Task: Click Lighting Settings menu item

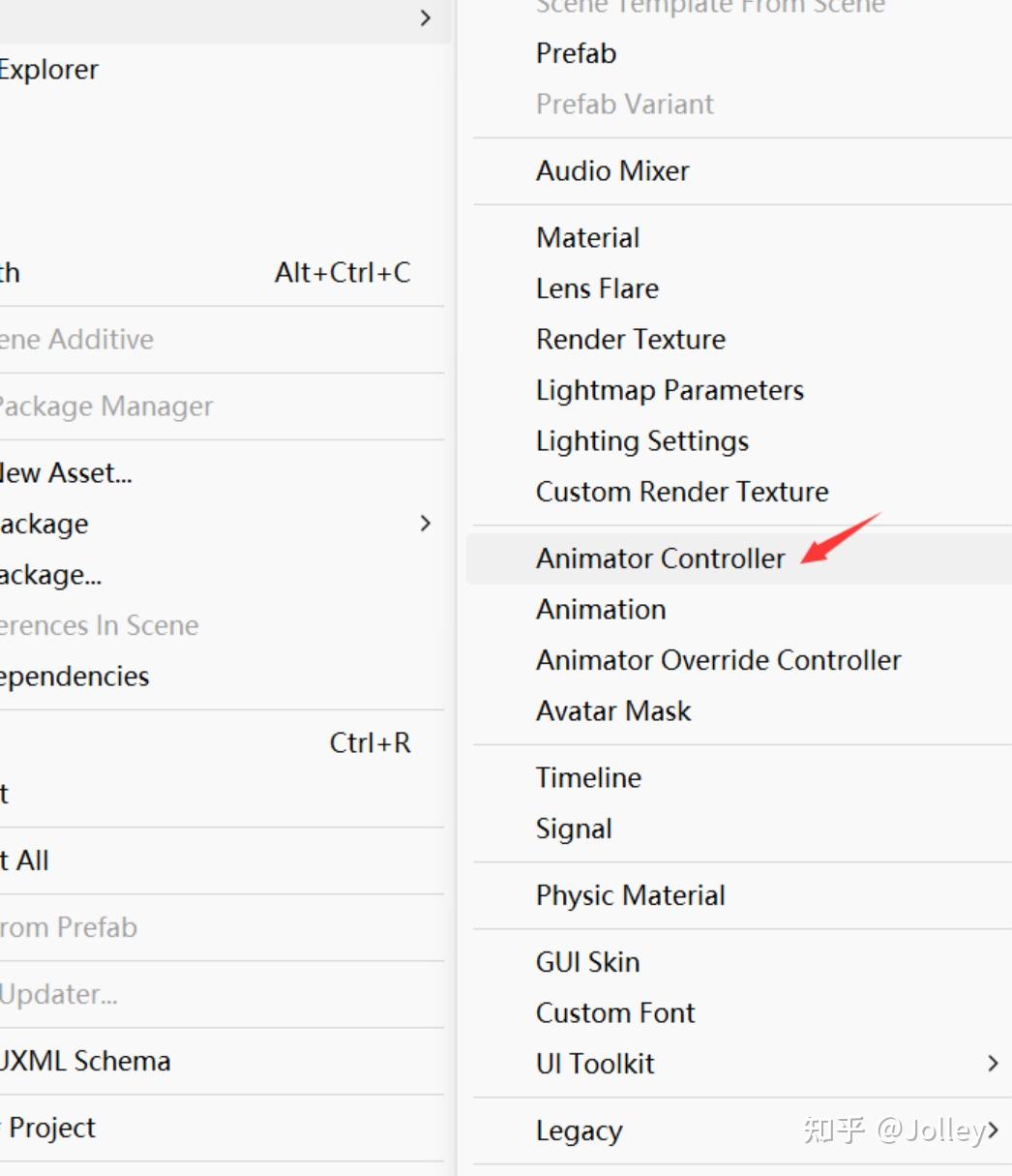Action: click(x=641, y=441)
